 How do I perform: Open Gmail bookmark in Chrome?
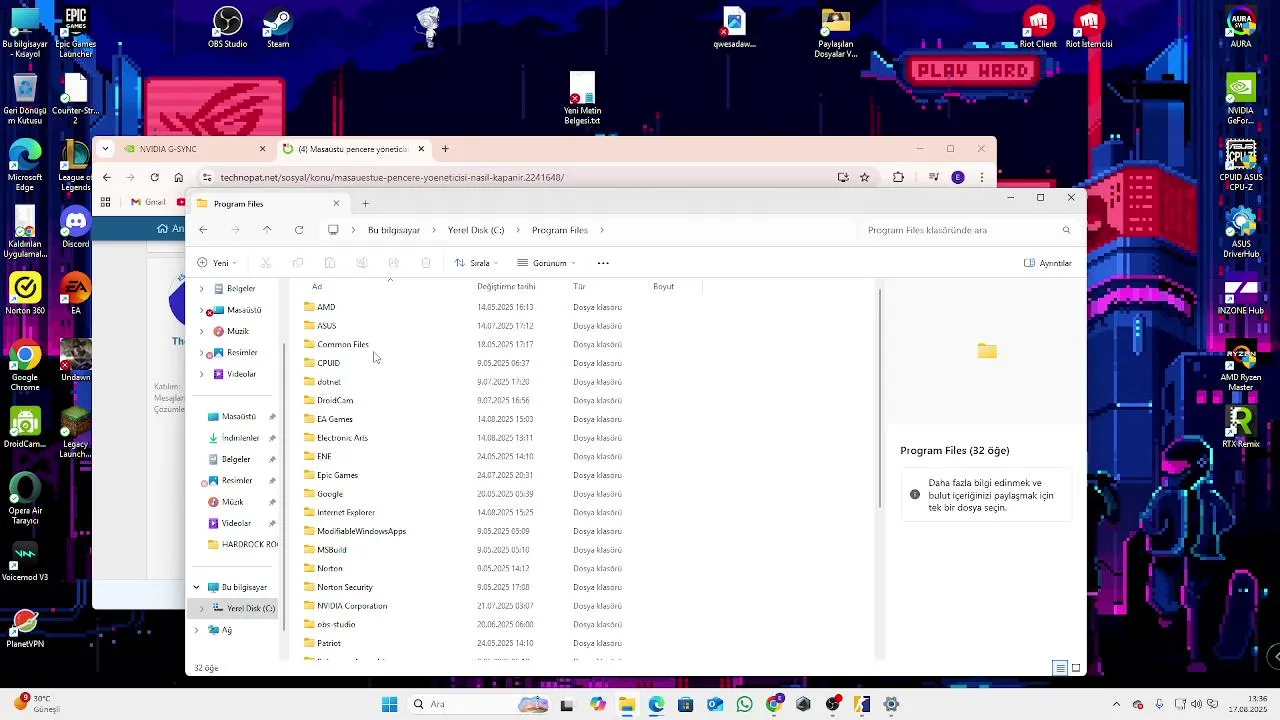point(148,202)
